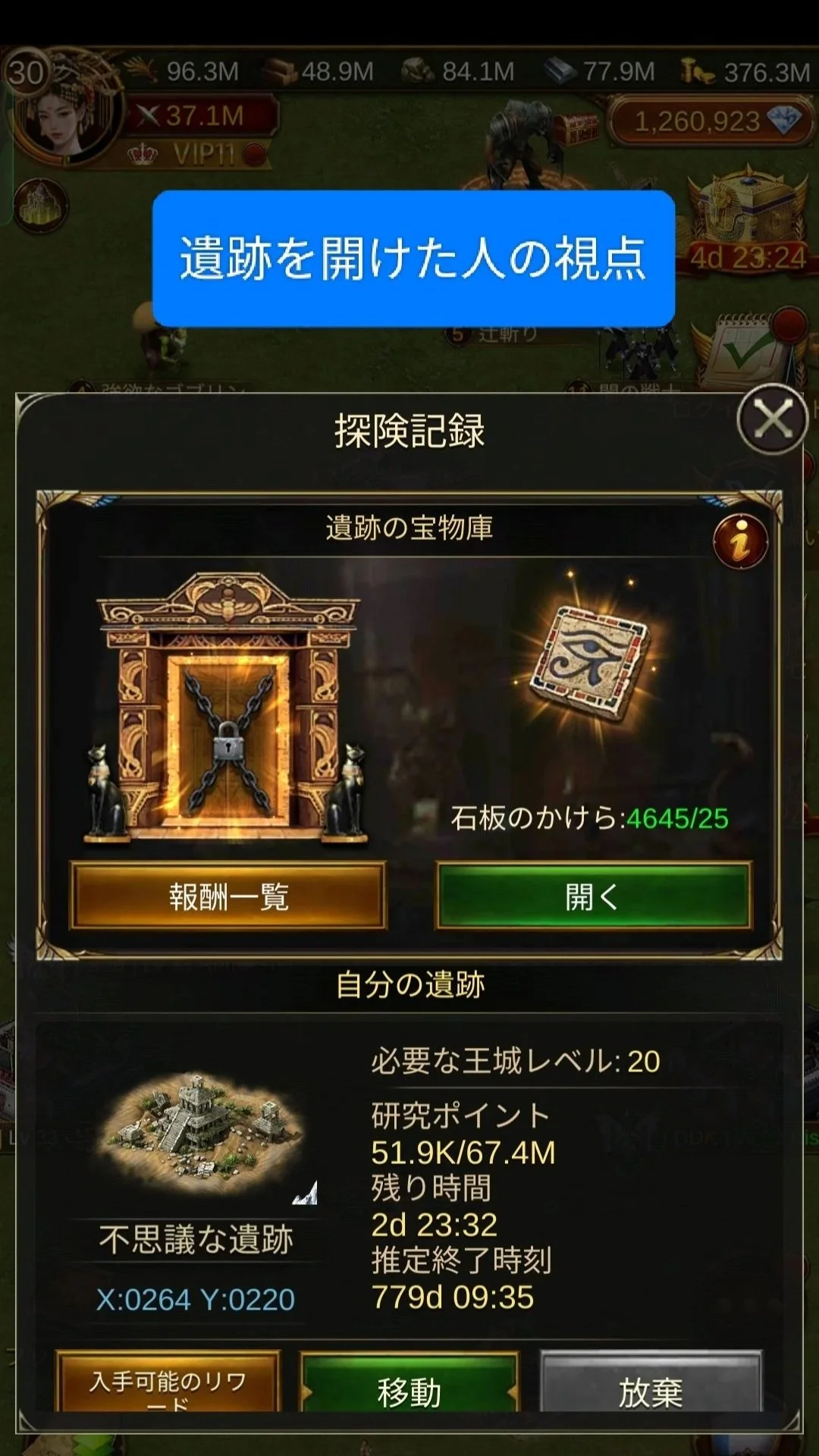
Task: Tap the locked treasure vault door
Action: 227,708
